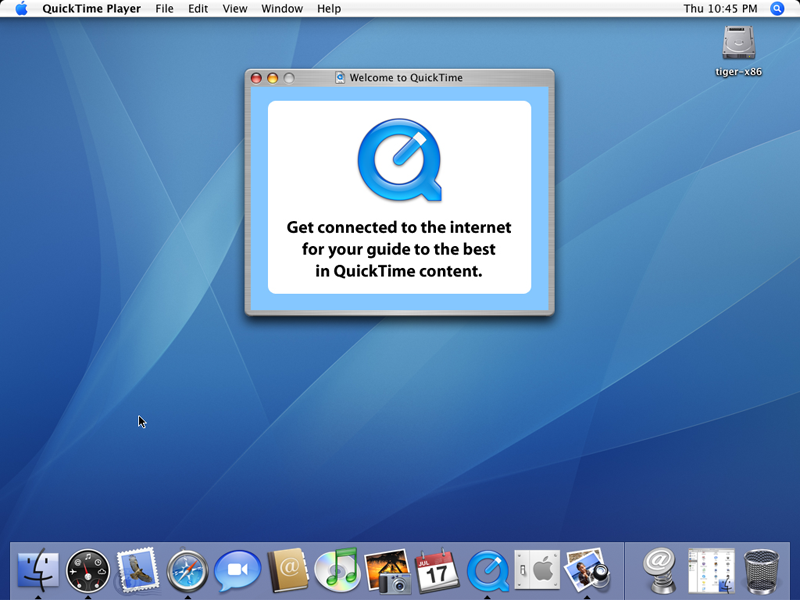Click QuickTime Player dock icon
800x600 pixels.
(488, 570)
